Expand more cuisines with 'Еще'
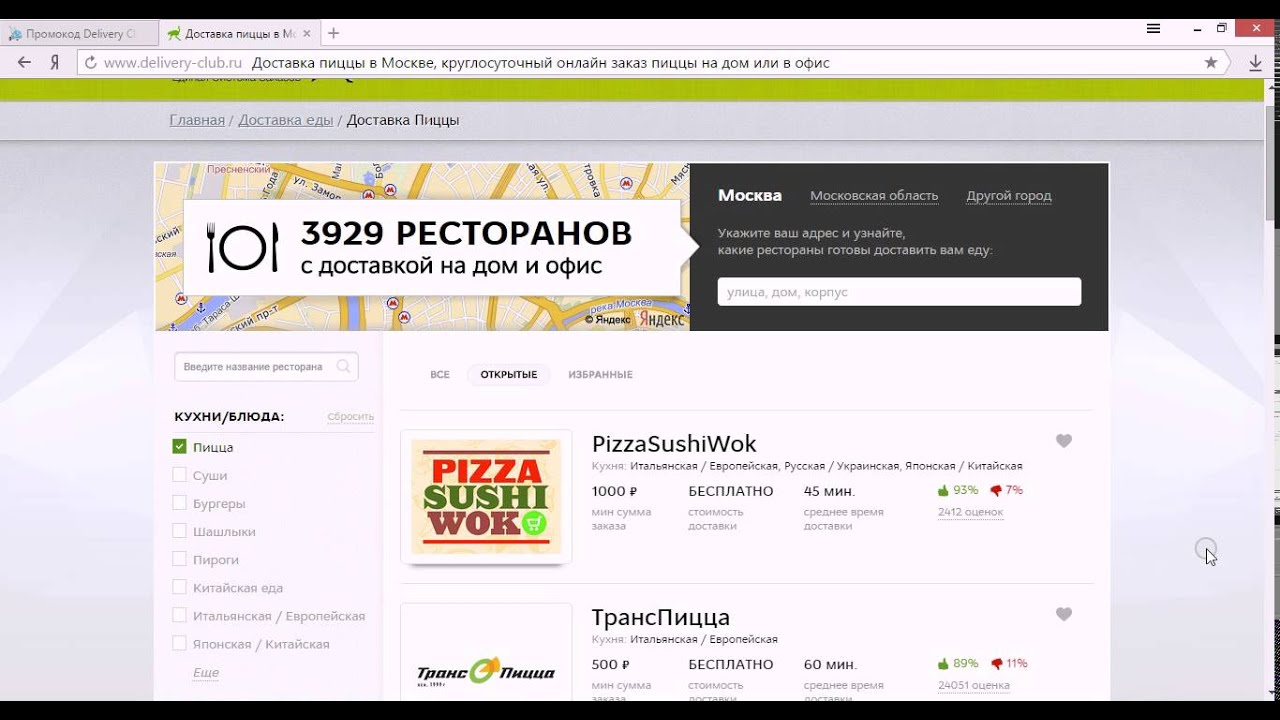Viewport: 1280px width, 720px height. coord(206,672)
